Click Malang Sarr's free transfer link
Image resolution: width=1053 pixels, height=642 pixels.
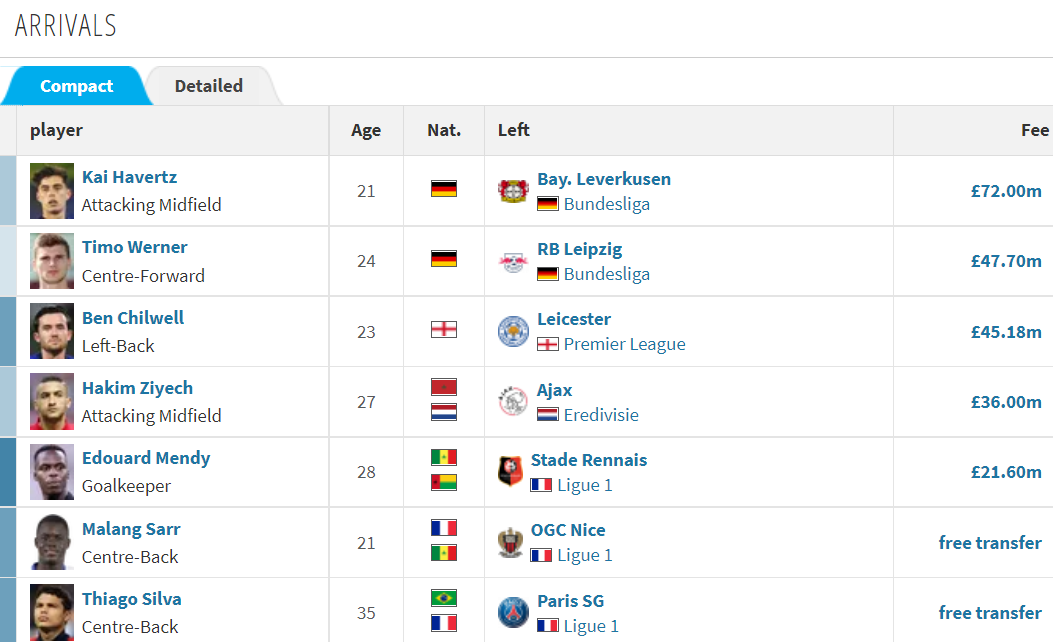(990, 543)
